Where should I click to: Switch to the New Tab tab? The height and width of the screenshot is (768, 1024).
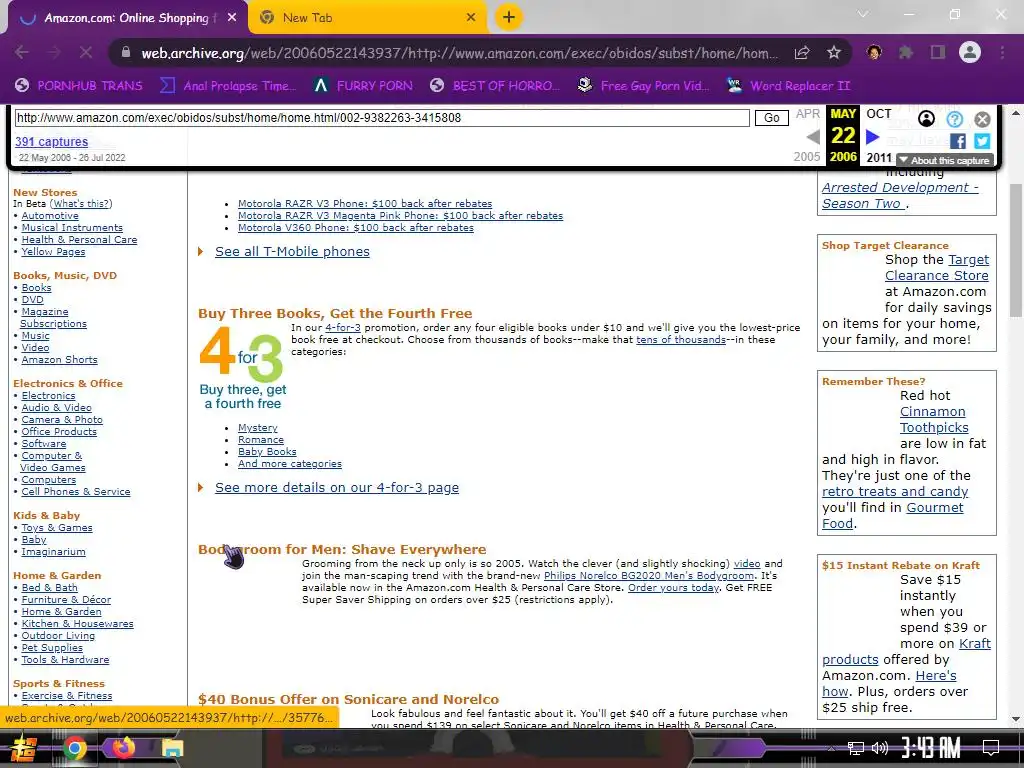tap(368, 18)
